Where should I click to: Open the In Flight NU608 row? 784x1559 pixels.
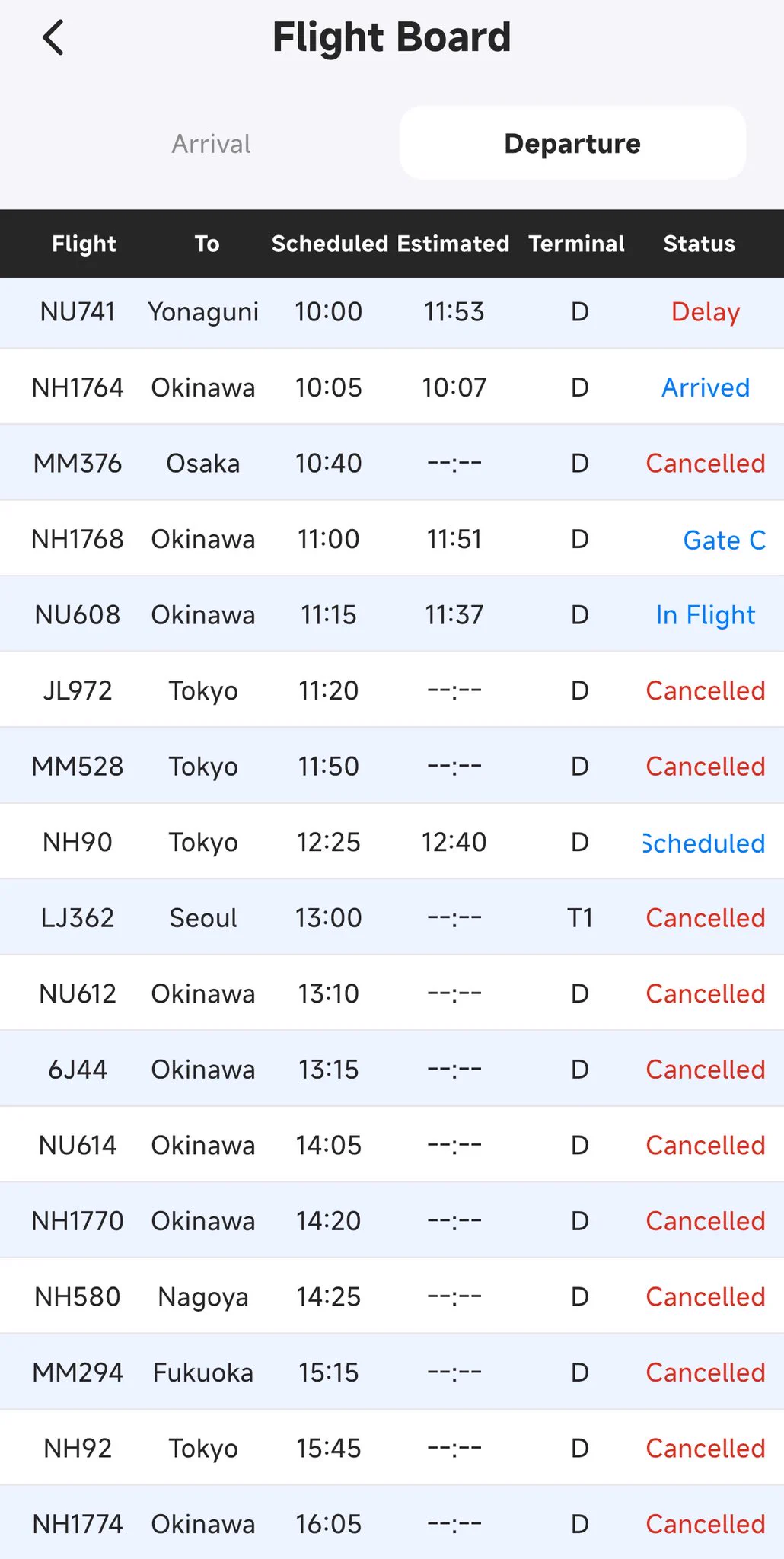(392, 614)
